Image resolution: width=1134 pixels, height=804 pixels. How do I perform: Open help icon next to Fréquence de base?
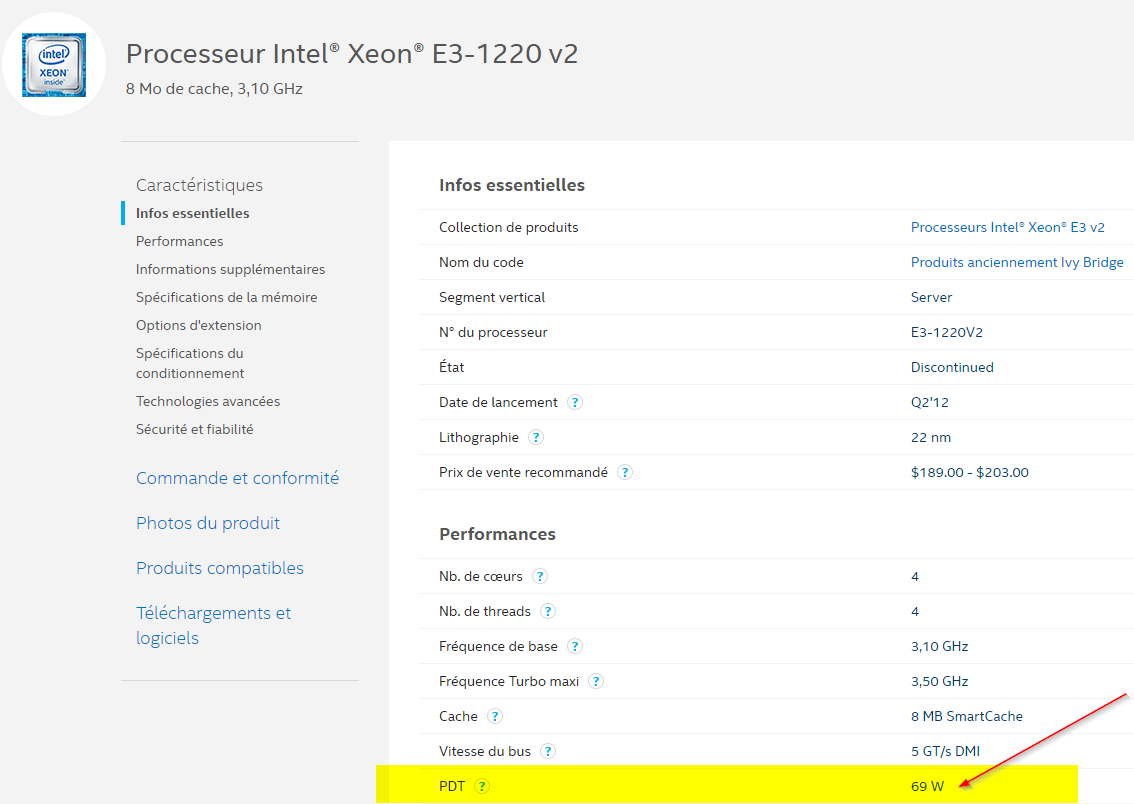575,646
